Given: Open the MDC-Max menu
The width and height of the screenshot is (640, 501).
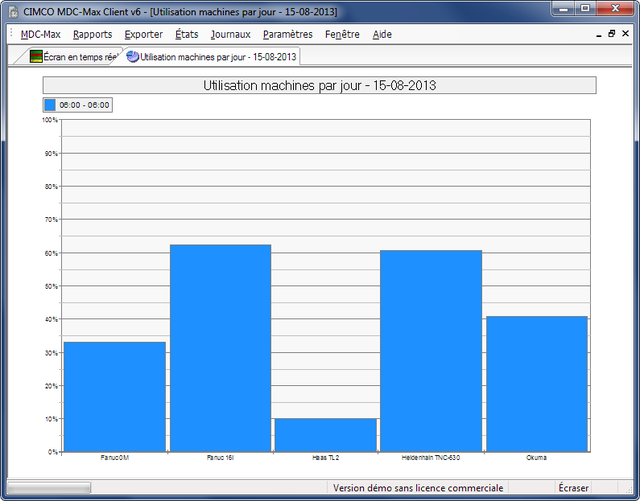Looking at the screenshot, I should [x=40, y=34].
